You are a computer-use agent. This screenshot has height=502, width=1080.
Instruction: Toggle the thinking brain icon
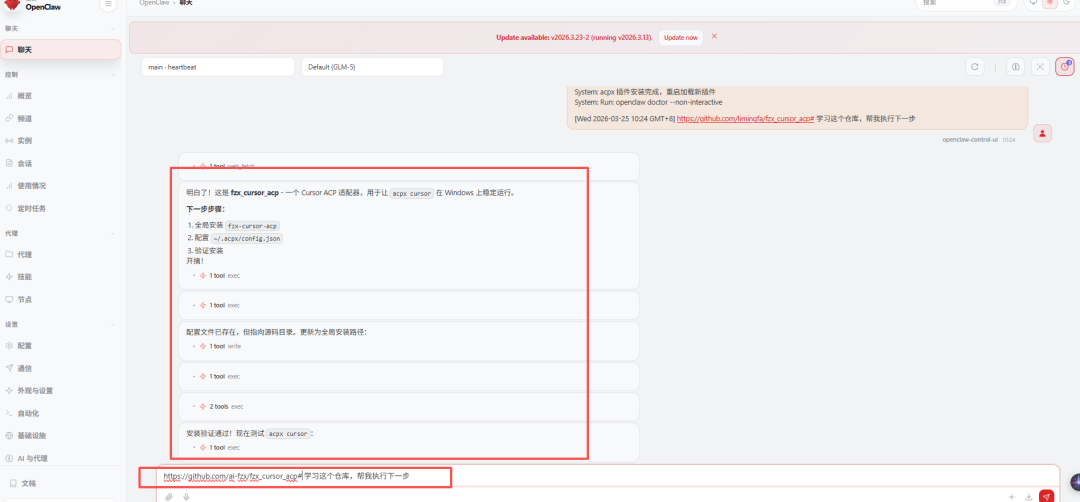1015,67
